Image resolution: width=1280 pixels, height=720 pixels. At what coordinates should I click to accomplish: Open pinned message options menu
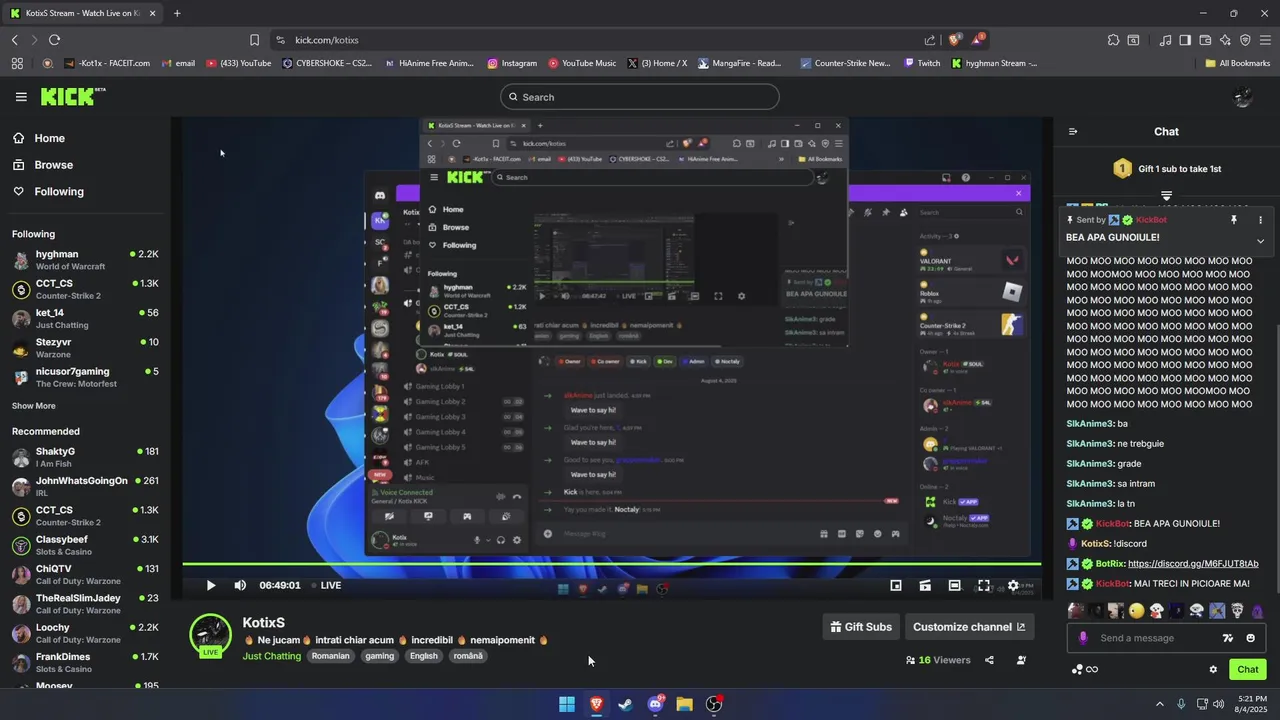1260,220
